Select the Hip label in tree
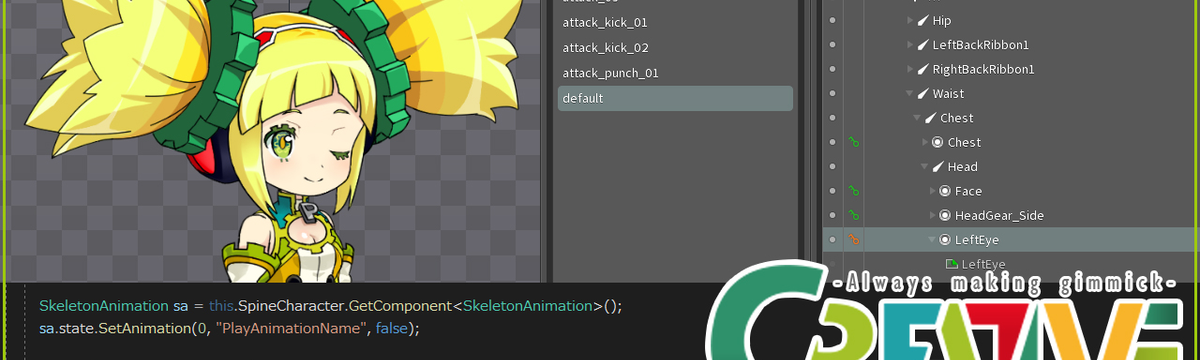Image resolution: width=1200 pixels, height=360 pixels. coord(942,21)
